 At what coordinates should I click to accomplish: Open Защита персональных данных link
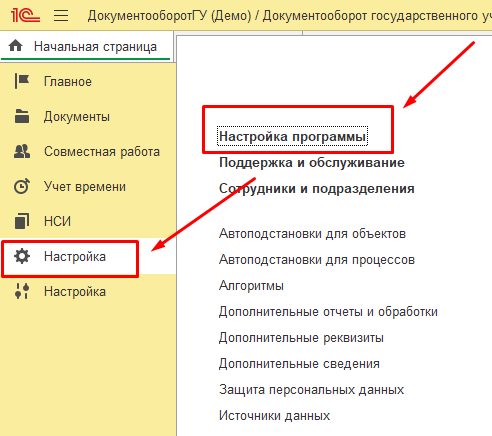coord(311,390)
